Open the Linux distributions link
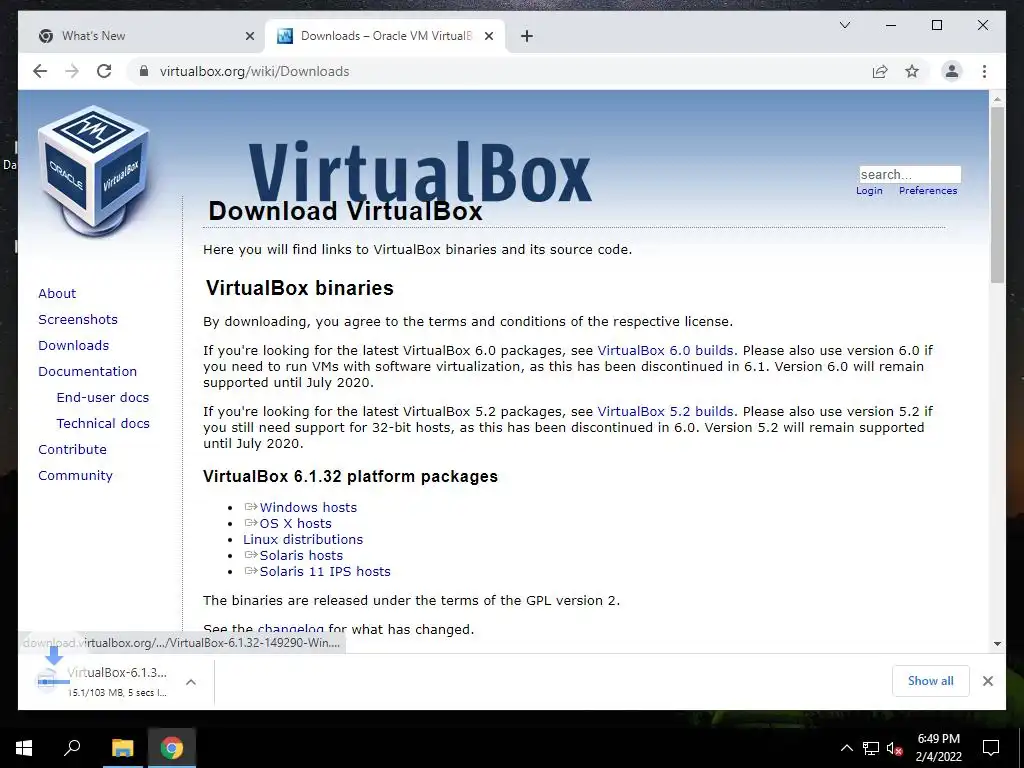The width and height of the screenshot is (1024, 768). (303, 539)
